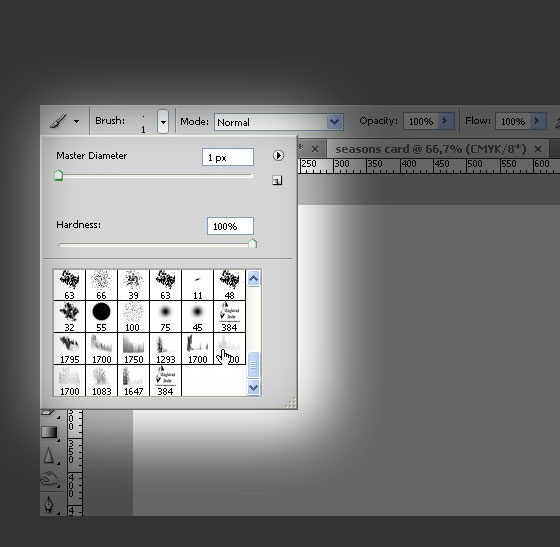Select the Sharpen tool
This screenshot has width=560, height=547.
(49, 456)
